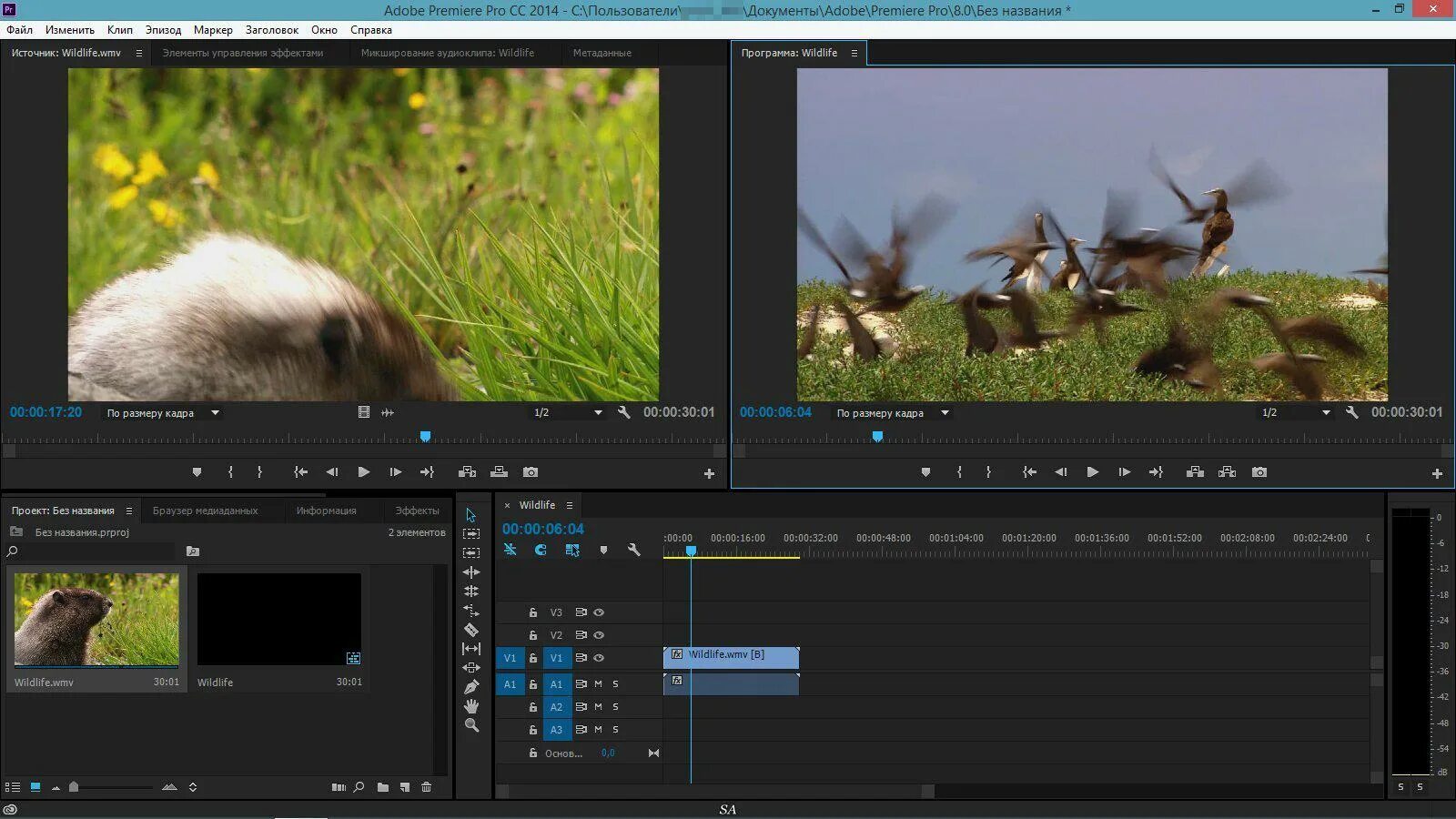Image resolution: width=1456 pixels, height=819 pixels.
Task: Open Program monitor panel menu
Action: (x=854, y=53)
